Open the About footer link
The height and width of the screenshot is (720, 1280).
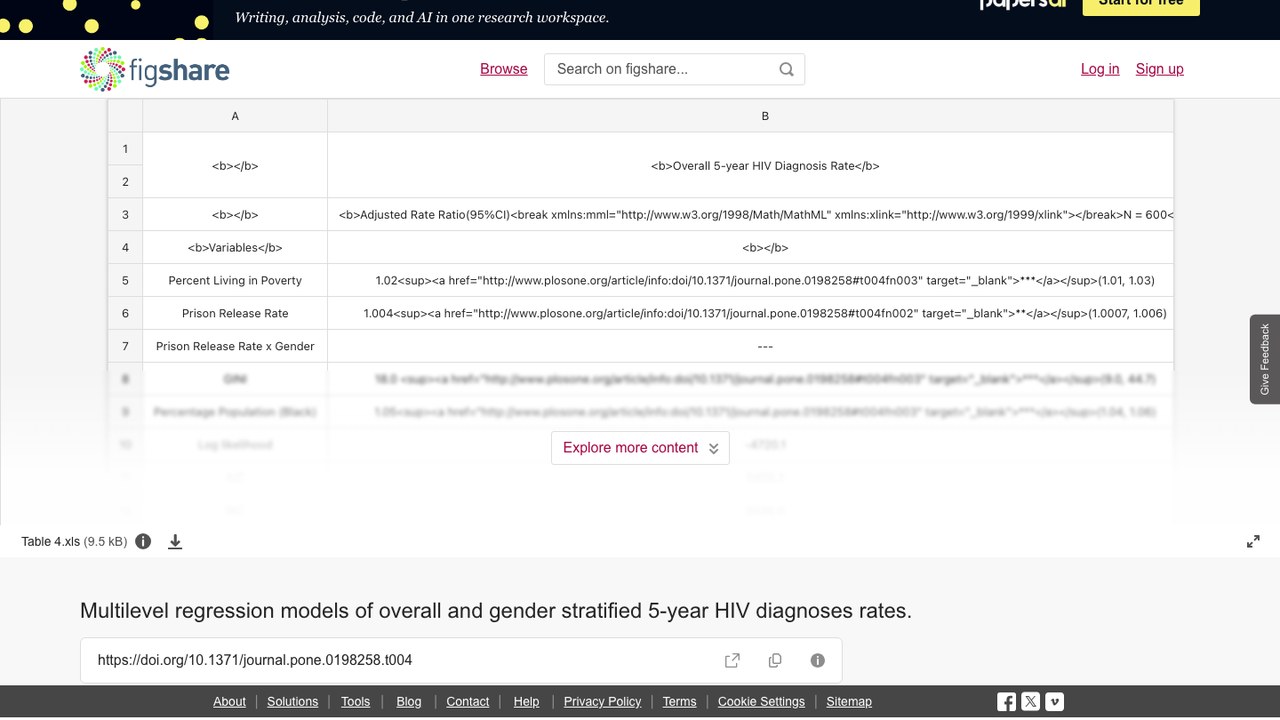click(229, 702)
